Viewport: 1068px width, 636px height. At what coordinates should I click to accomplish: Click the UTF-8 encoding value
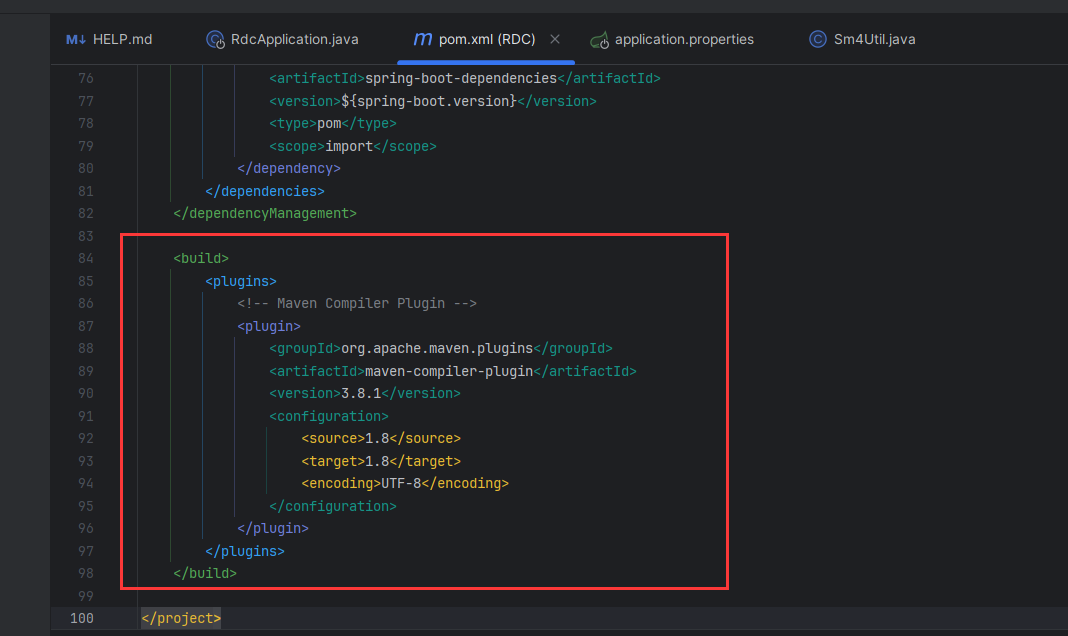point(401,483)
